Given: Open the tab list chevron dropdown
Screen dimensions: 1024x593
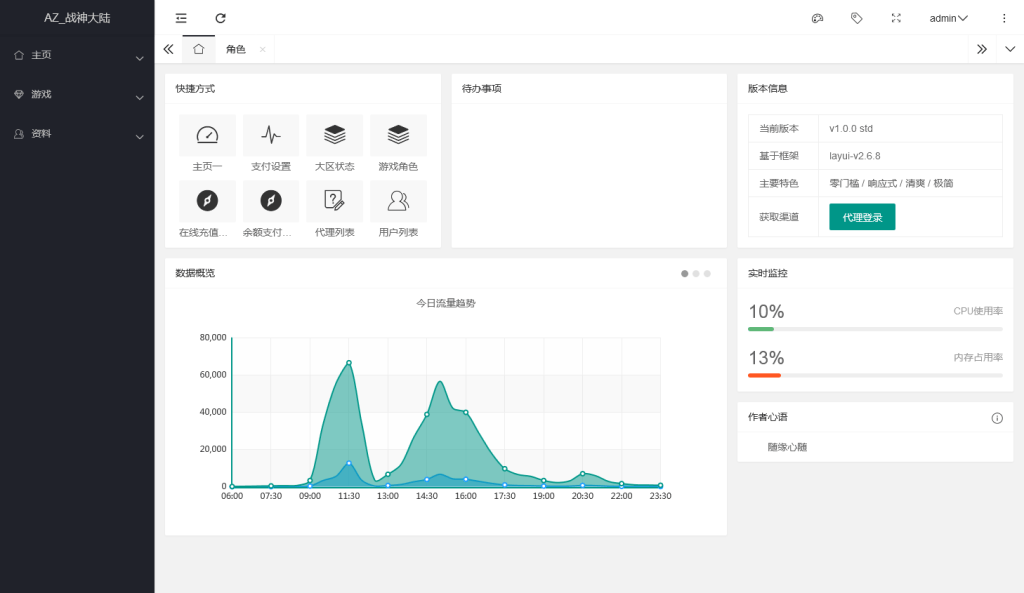Looking at the screenshot, I should (x=1010, y=48).
